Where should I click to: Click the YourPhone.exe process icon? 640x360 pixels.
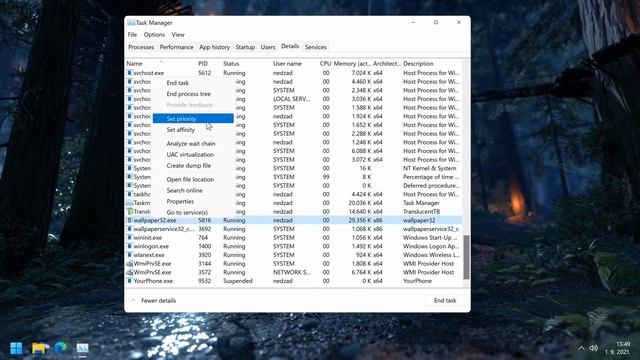tap(130, 281)
